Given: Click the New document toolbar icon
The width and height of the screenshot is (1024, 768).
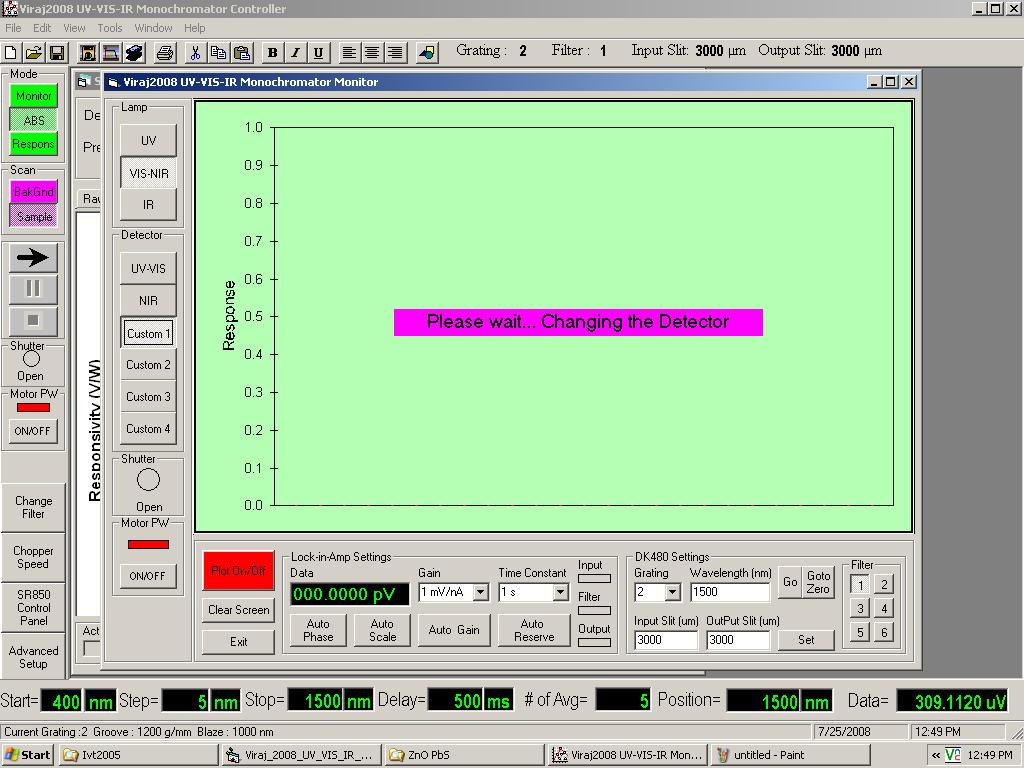Looking at the screenshot, I should pos(11,52).
